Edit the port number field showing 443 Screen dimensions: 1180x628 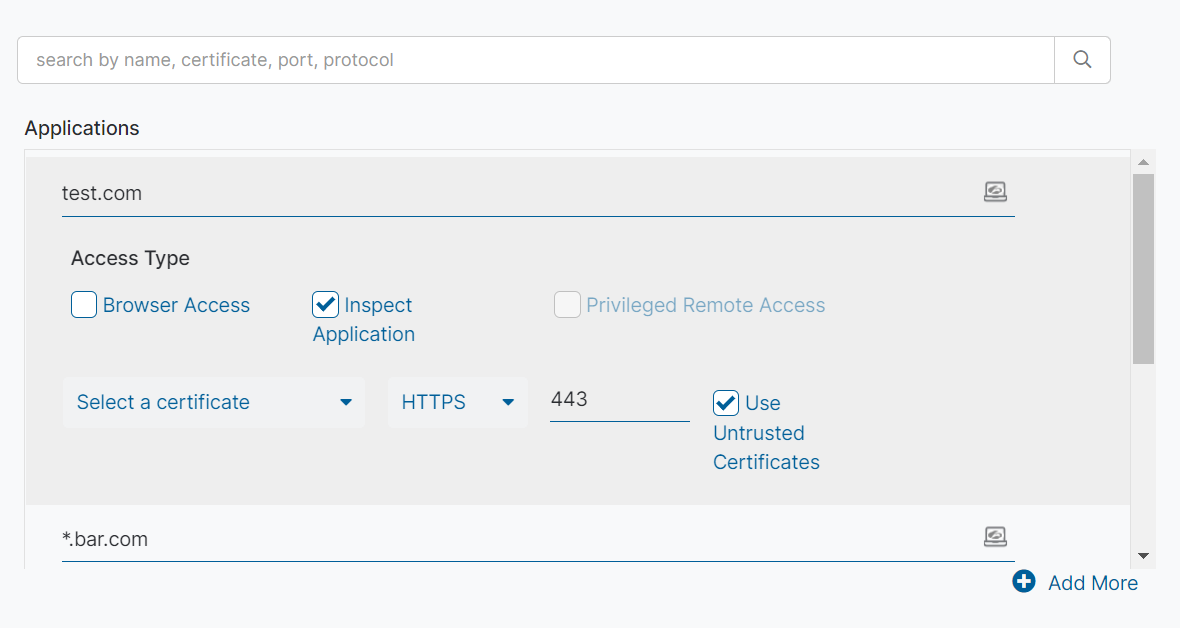[619, 399]
